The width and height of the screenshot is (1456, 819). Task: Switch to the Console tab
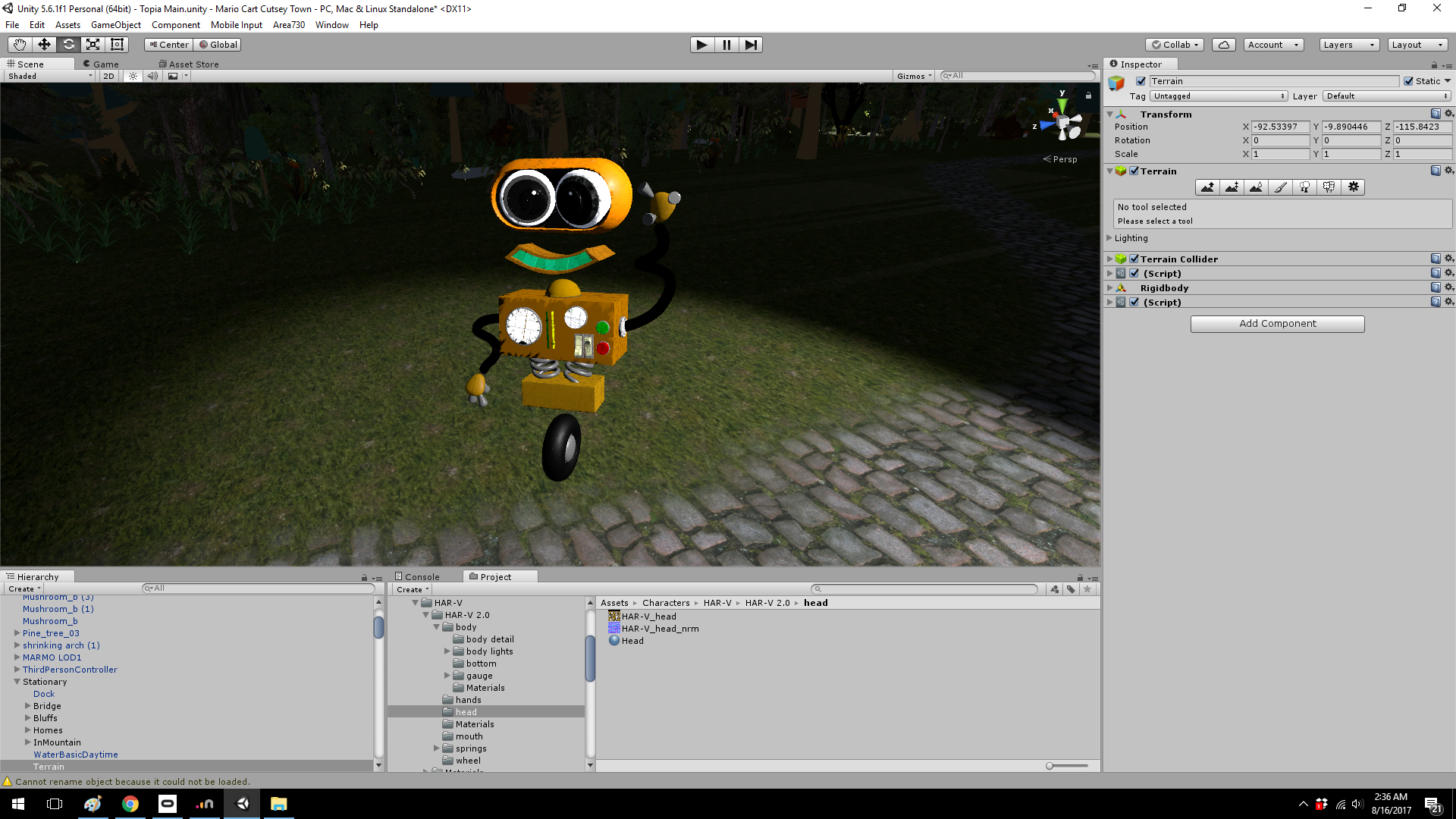click(x=422, y=577)
